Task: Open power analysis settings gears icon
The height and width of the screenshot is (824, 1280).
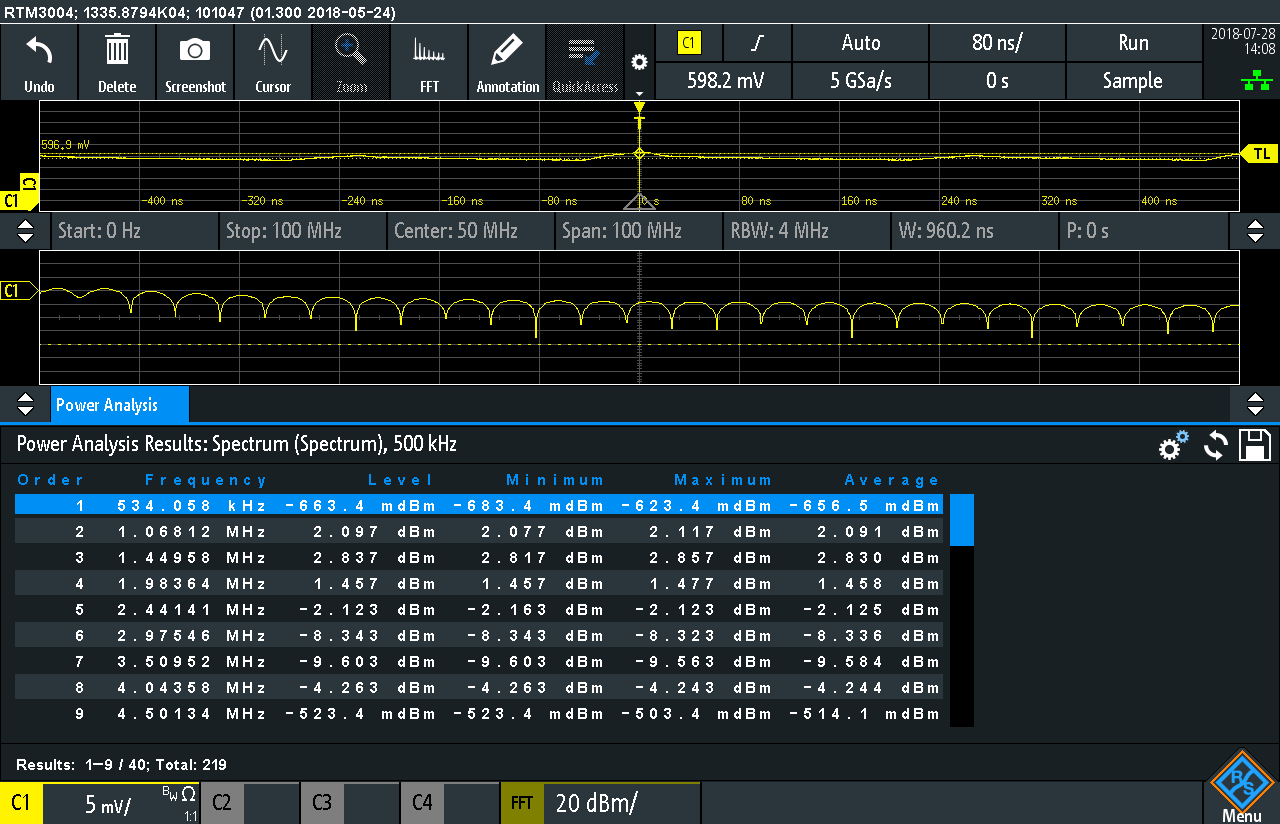Action: pyautogui.click(x=1173, y=445)
